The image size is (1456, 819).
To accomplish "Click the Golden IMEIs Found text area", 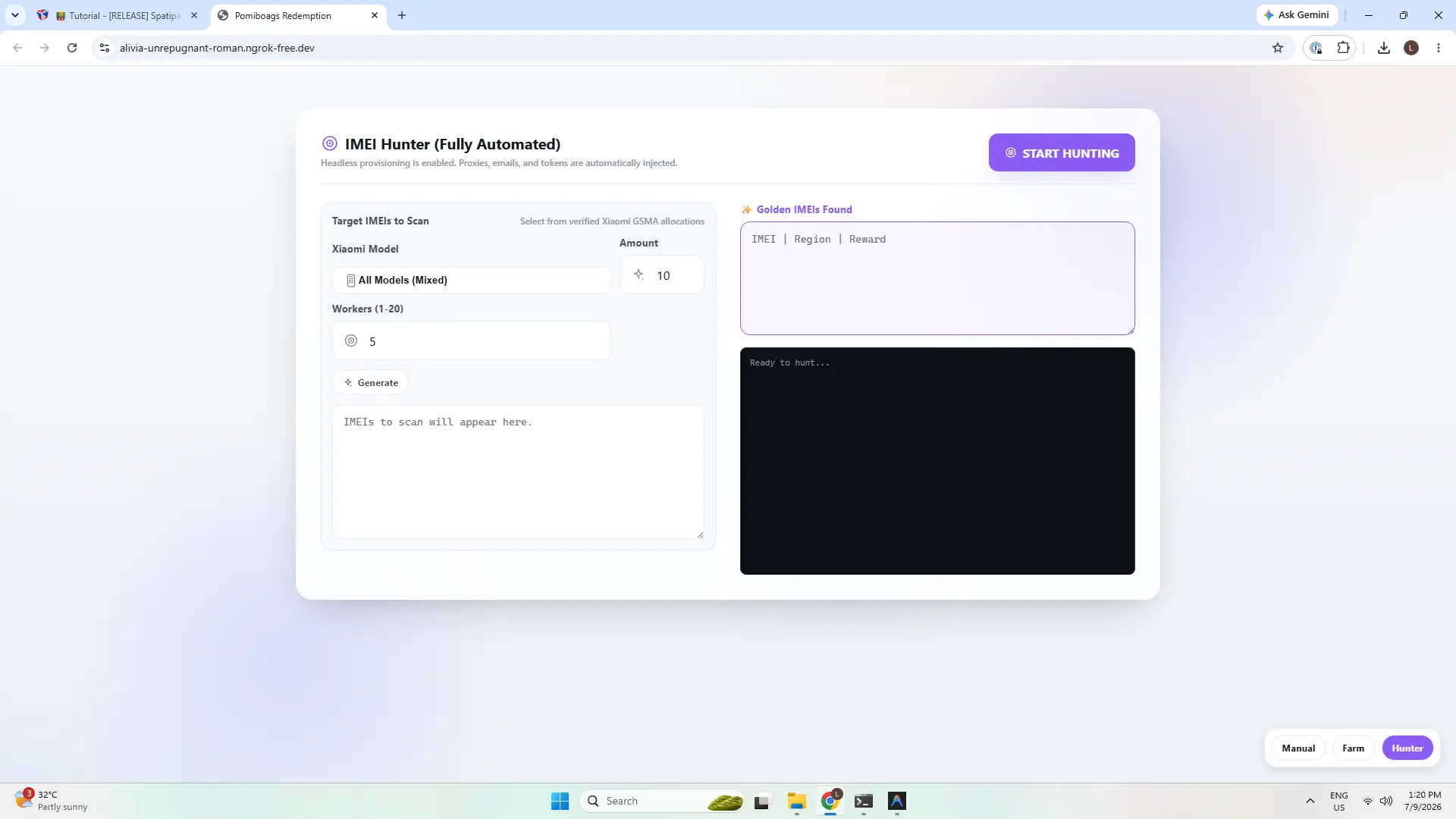I will 937,278.
